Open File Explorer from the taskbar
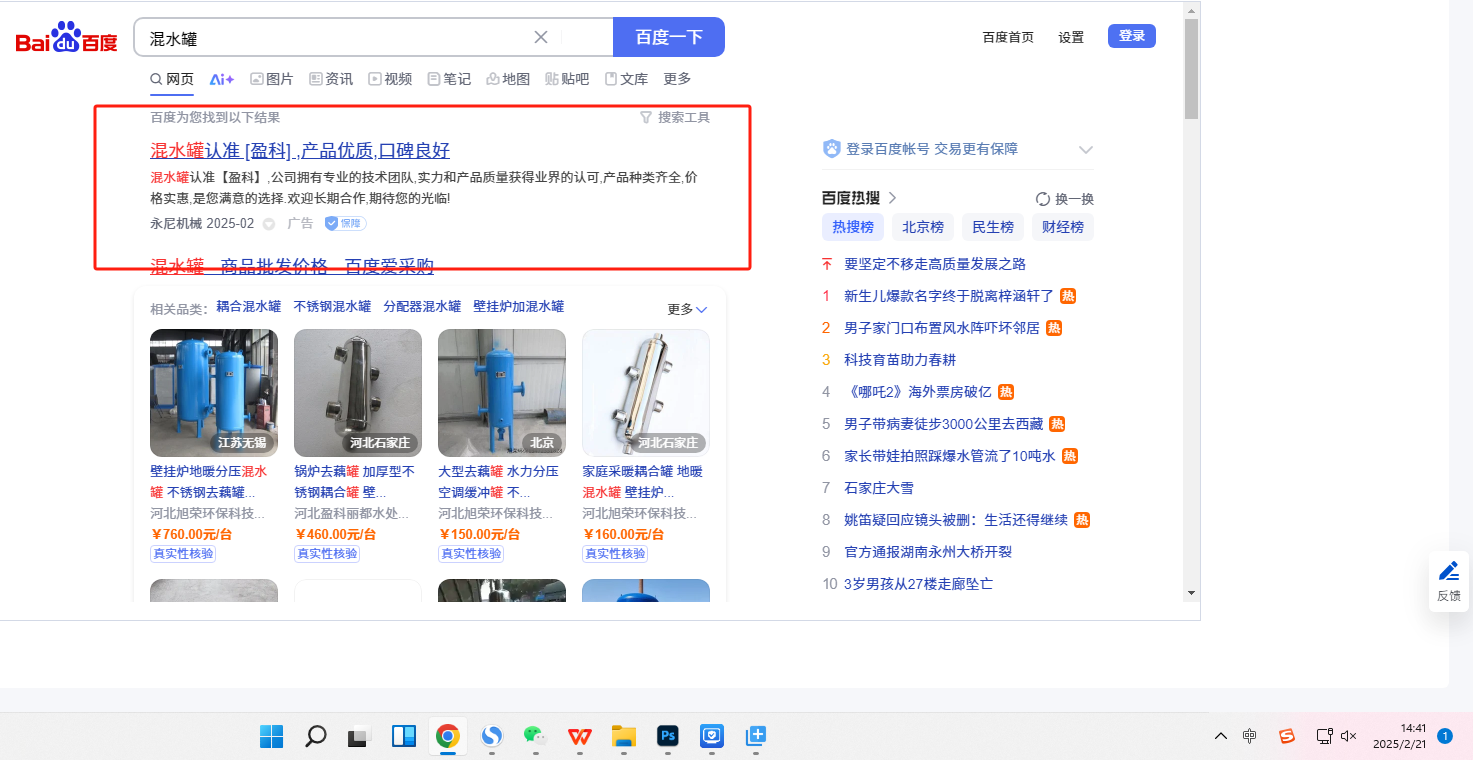The image size is (1473, 760). pos(624,737)
